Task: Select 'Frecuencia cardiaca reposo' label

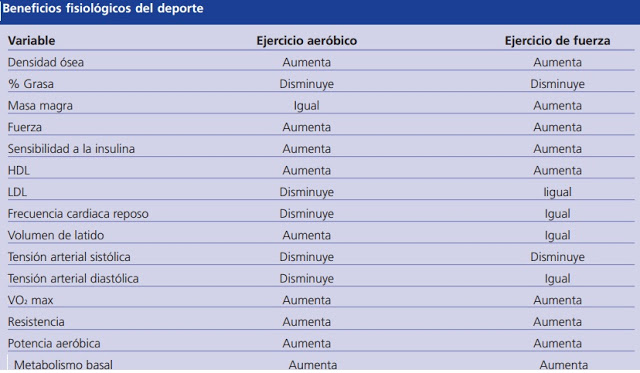Action: (x=78, y=214)
